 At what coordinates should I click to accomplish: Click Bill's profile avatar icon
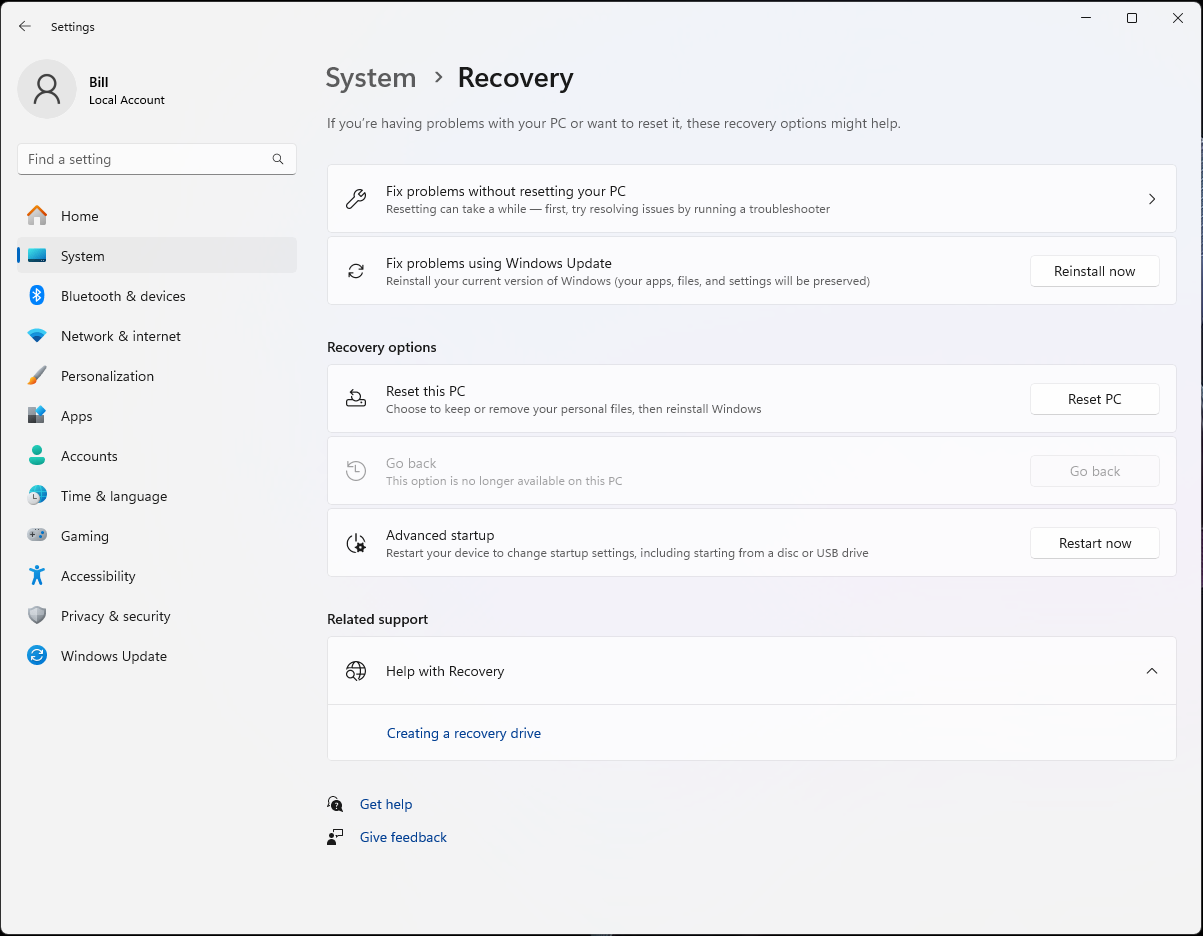click(47, 89)
